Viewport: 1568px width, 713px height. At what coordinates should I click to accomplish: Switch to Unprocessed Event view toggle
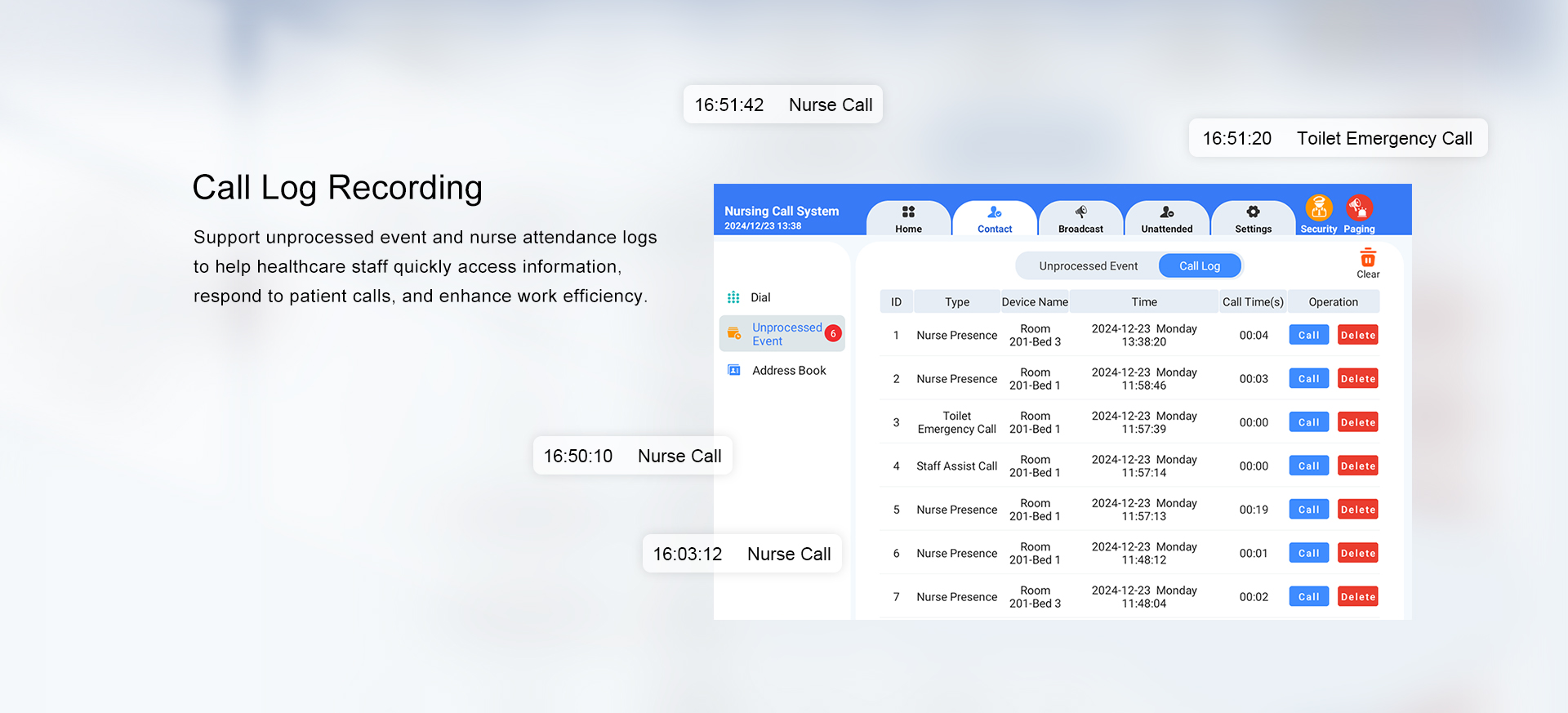pos(1088,266)
